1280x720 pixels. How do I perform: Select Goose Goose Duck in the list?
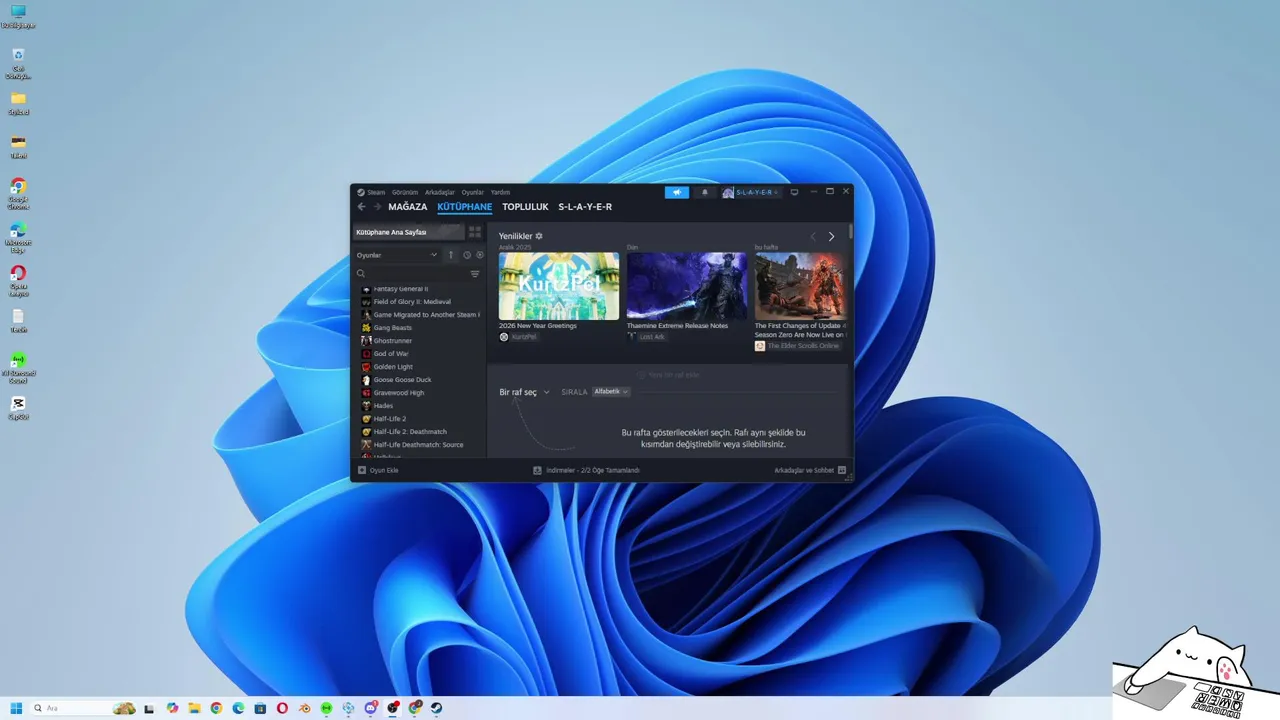tap(402, 380)
